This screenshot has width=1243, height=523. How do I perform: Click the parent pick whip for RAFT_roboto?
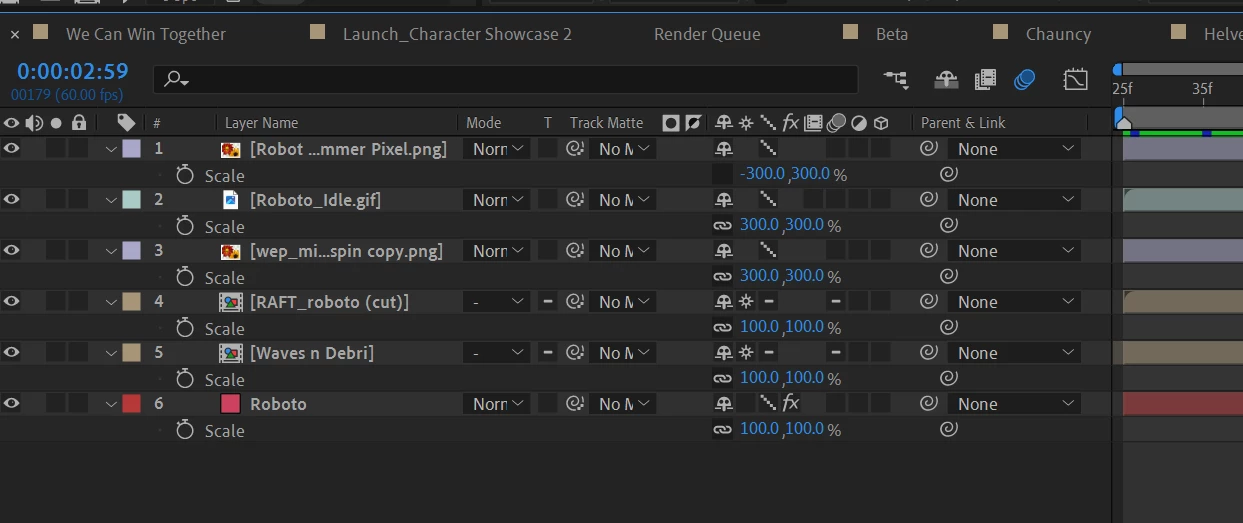(929, 302)
